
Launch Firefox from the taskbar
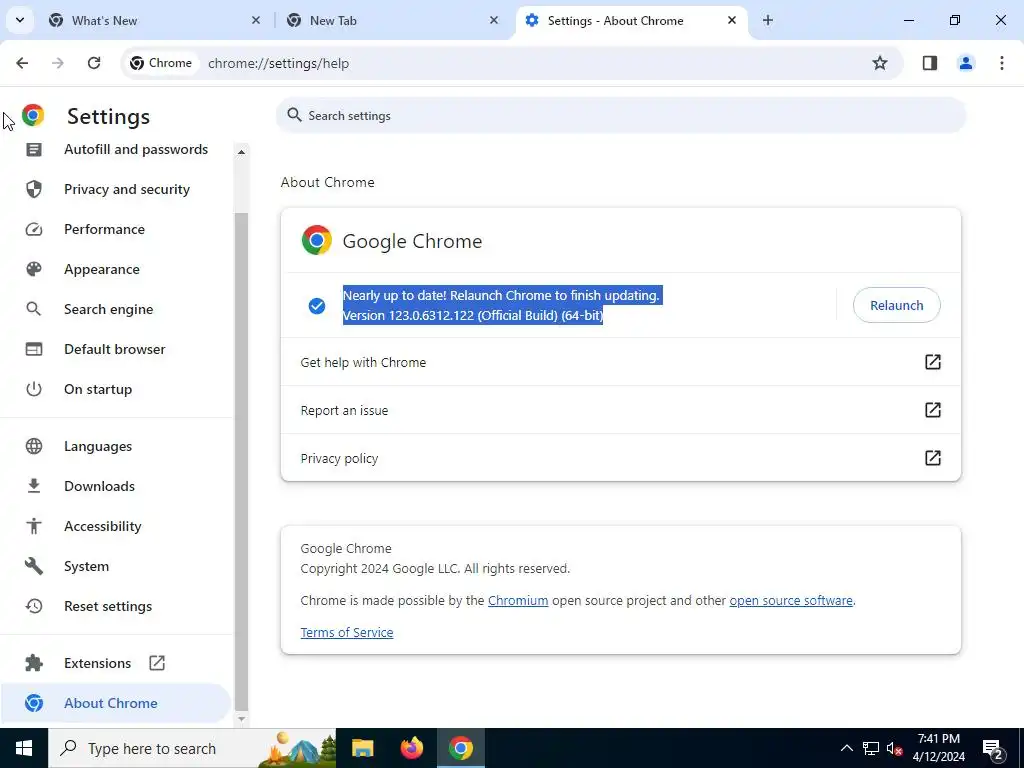coord(411,748)
